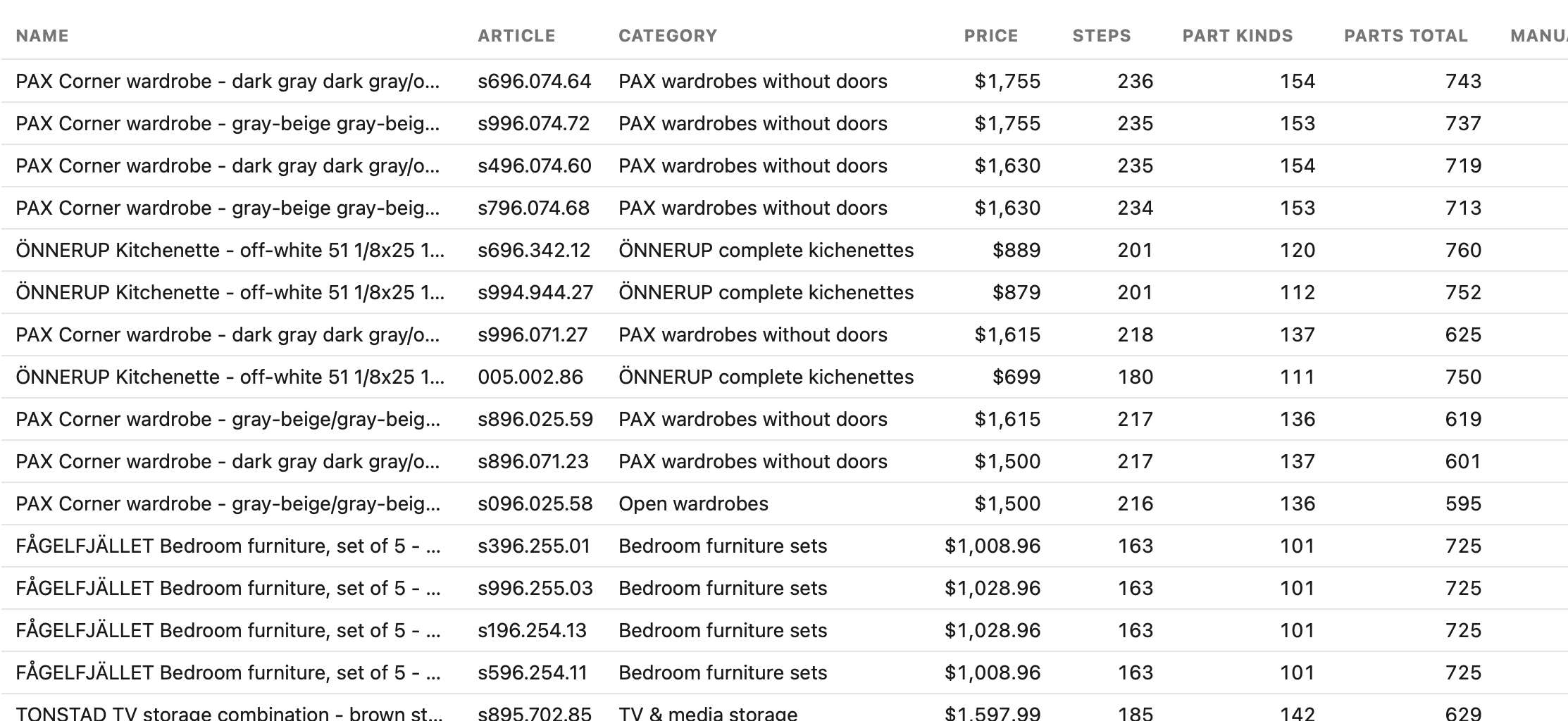The image size is (1568, 721).
Task: Click the 236 steps value
Action: (x=1135, y=82)
